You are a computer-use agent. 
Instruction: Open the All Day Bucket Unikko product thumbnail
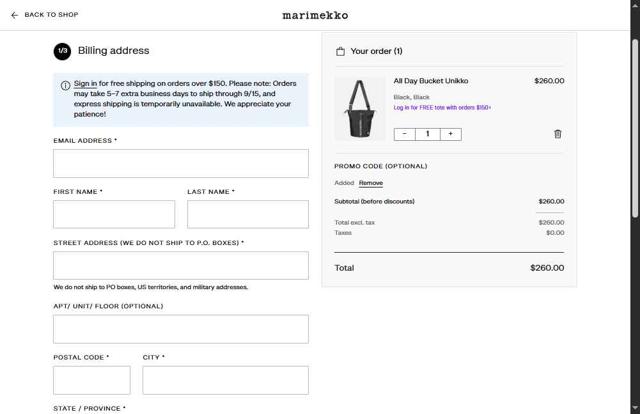click(x=360, y=109)
